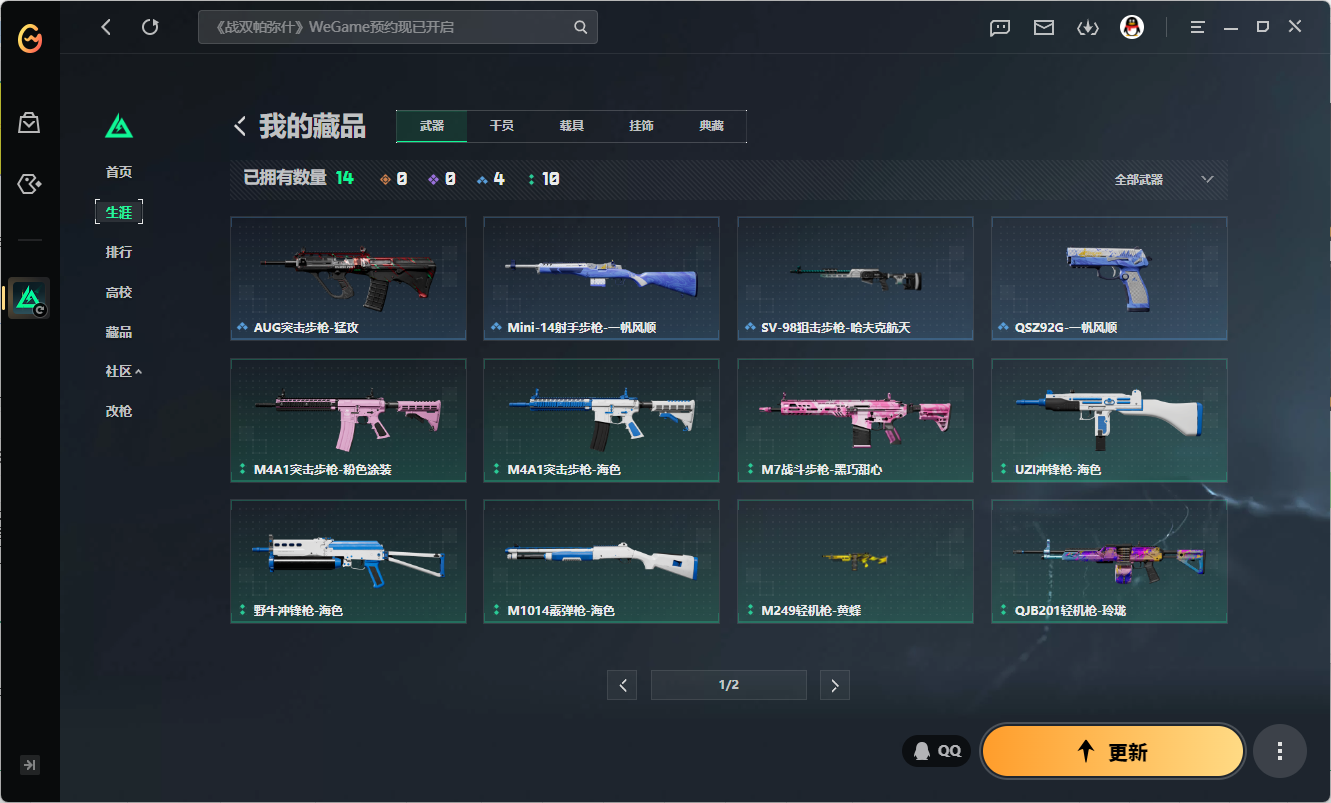Open the M249轻机枪-黄蜂 card
1331x803 pixels.
(x=855, y=562)
